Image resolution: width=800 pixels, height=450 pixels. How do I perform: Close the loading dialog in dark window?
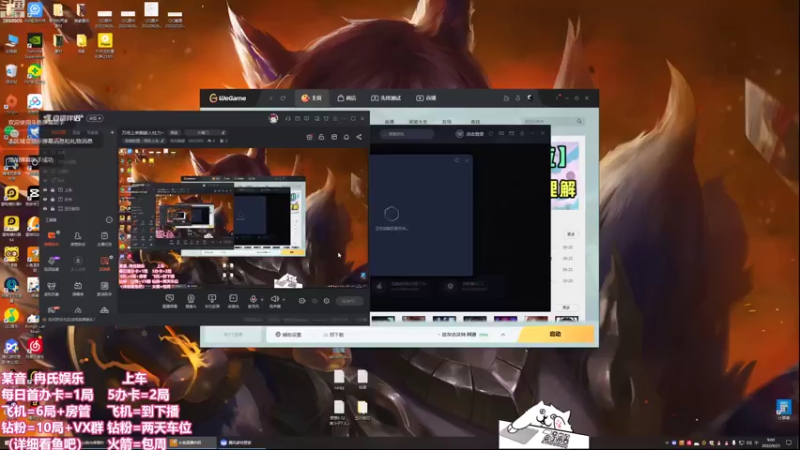coord(467,160)
